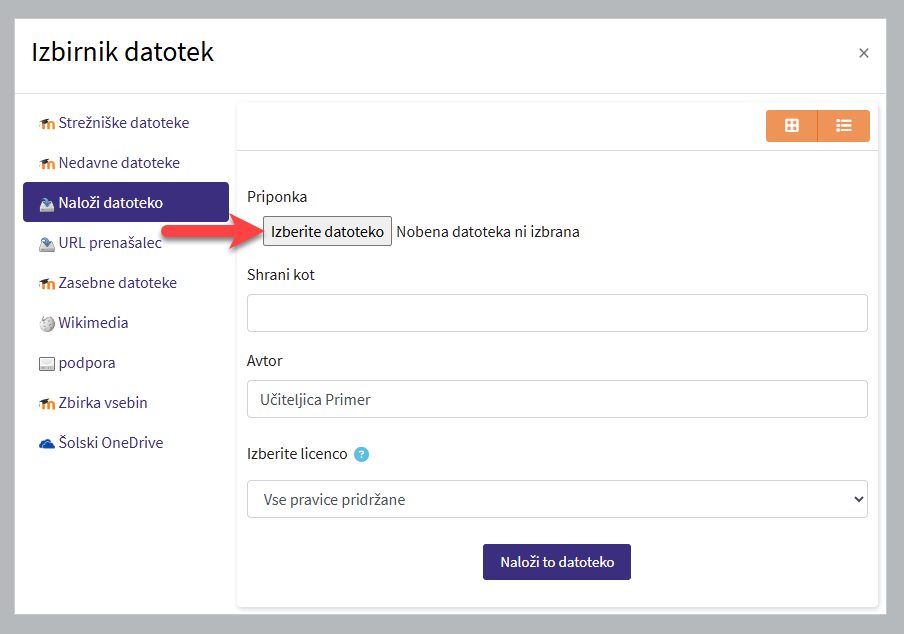Click the Strežniške datoteke Moodle icon

[47, 124]
